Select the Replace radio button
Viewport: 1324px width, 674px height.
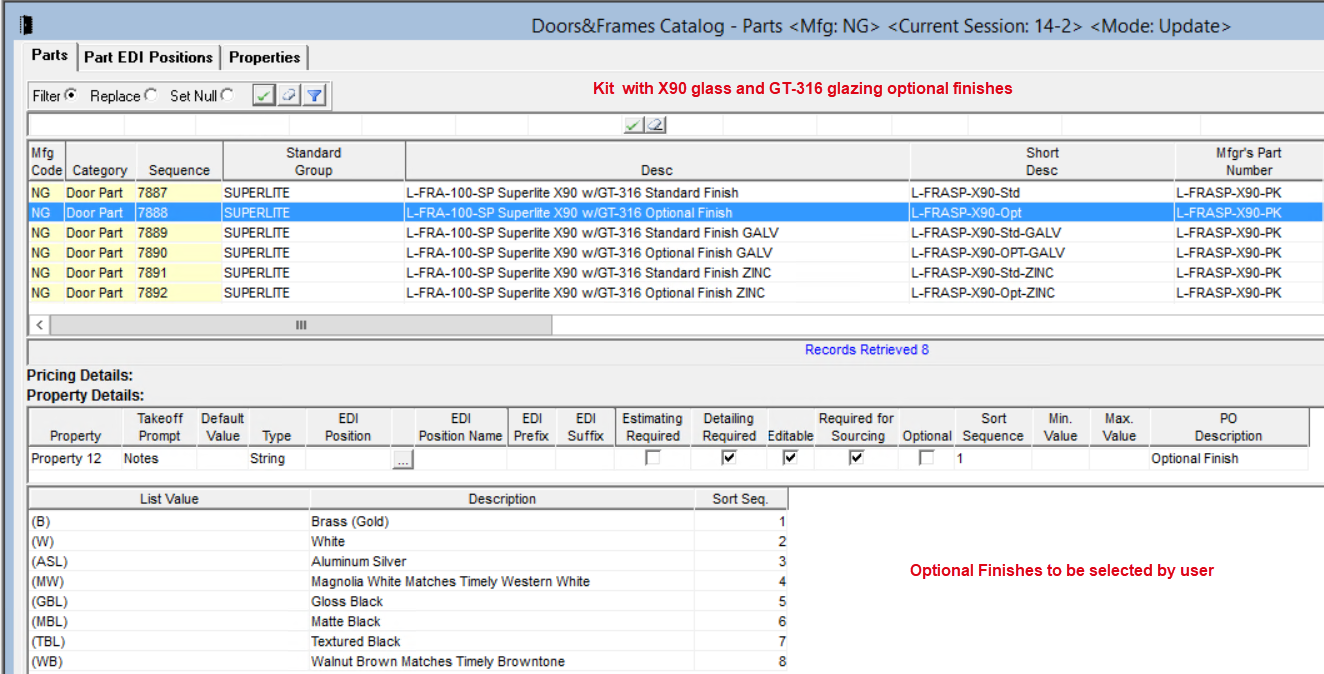tap(150, 96)
